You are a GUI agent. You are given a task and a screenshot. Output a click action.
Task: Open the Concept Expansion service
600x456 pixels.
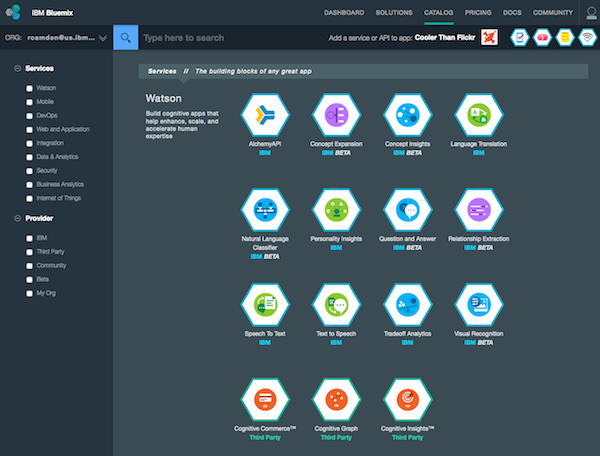pos(336,115)
